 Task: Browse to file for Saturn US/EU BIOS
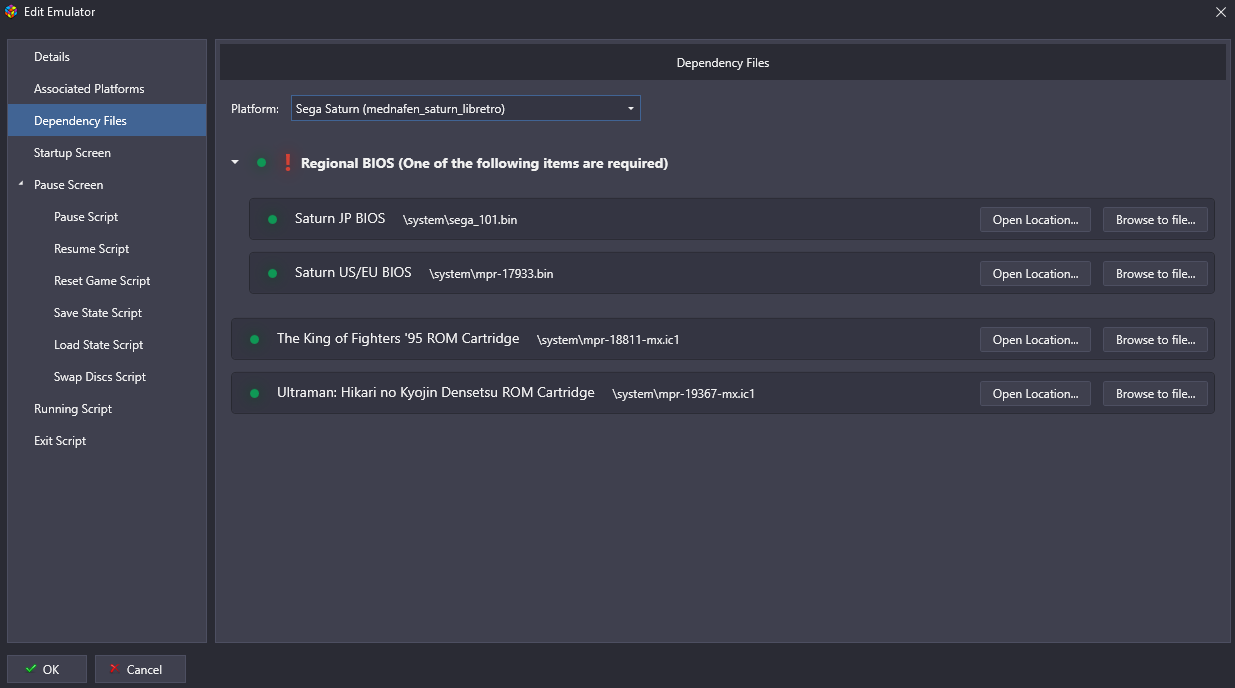click(x=1155, y=274)
